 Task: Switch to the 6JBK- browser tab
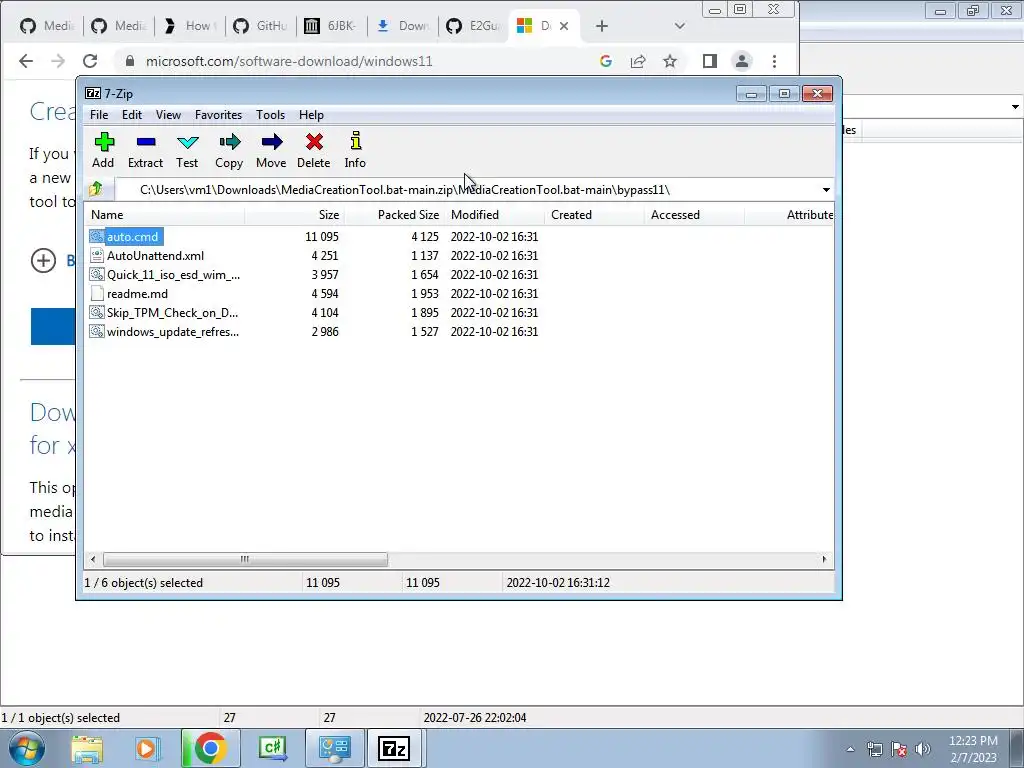point(332,25)
